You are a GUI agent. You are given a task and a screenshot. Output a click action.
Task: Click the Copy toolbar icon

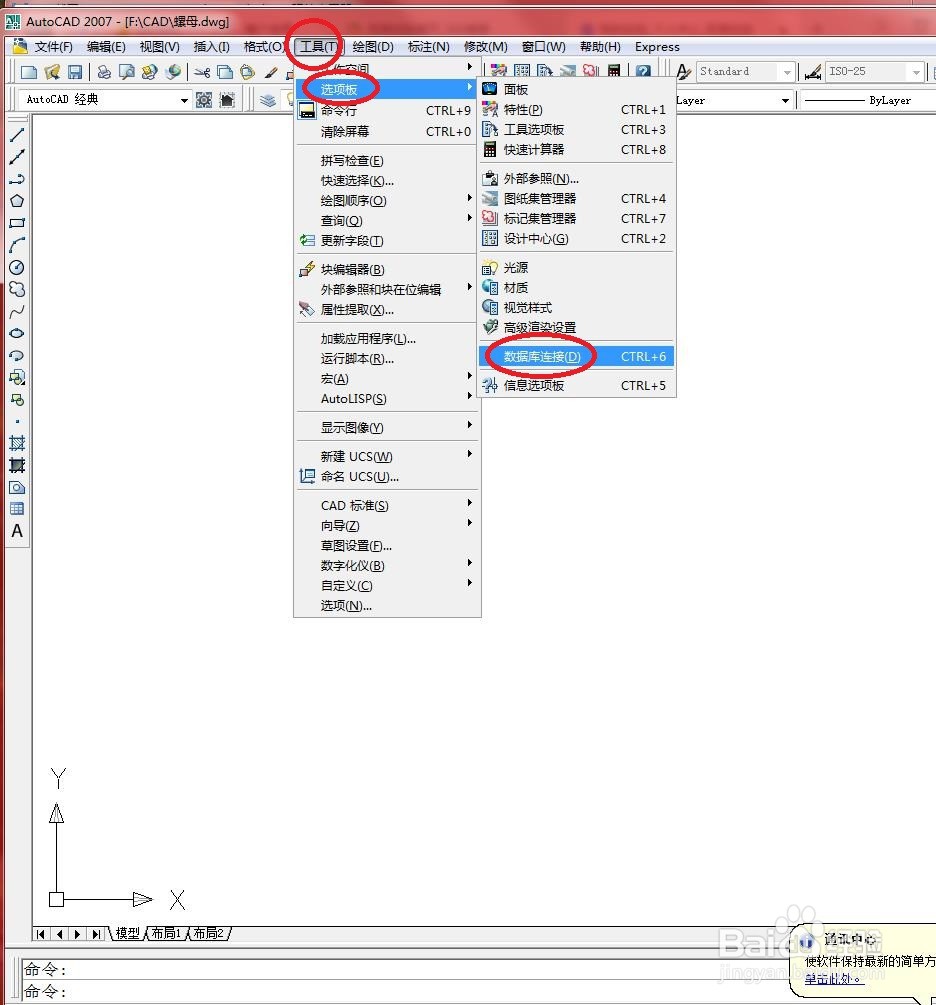pyautogui.click(x=224, y=72)
